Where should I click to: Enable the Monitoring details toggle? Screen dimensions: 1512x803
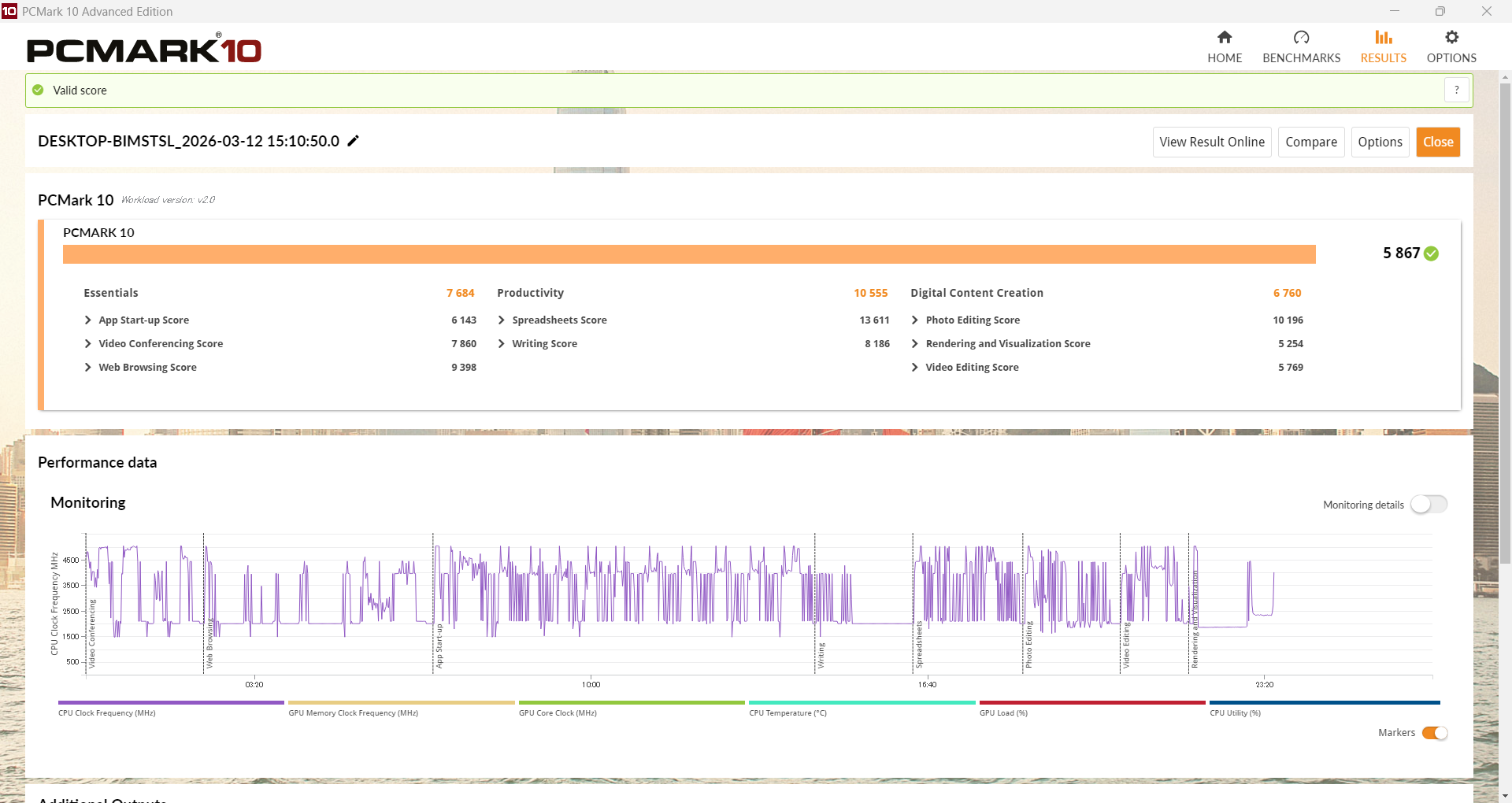(x=1429, y=505)
